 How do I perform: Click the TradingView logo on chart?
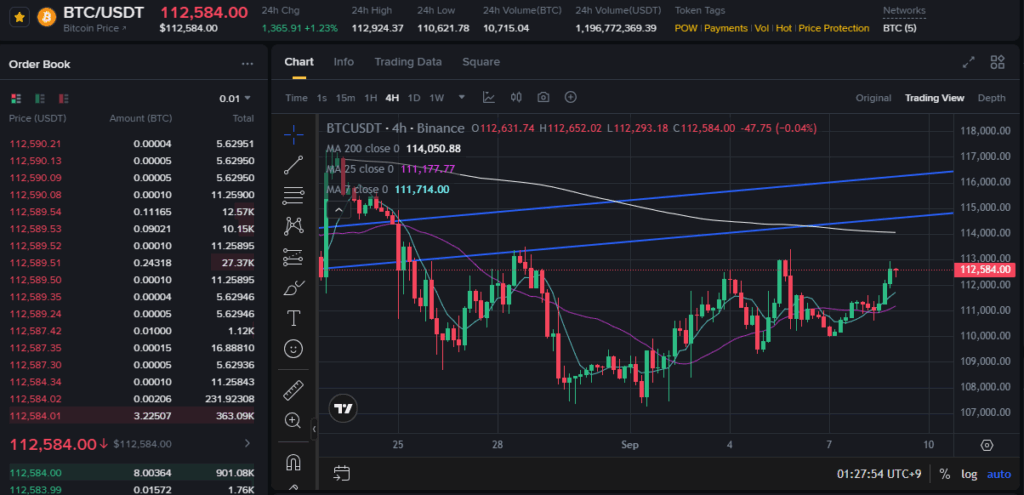coord(344,409)
